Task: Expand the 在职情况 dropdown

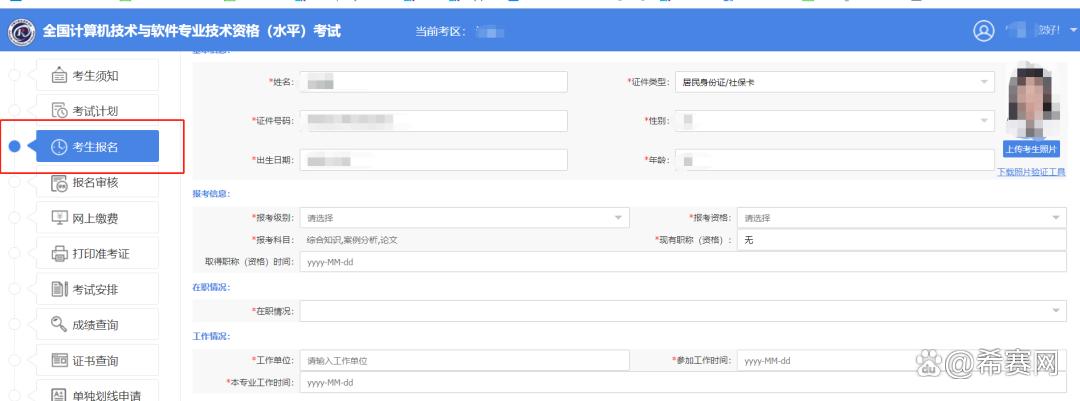Action: point(683,312)
